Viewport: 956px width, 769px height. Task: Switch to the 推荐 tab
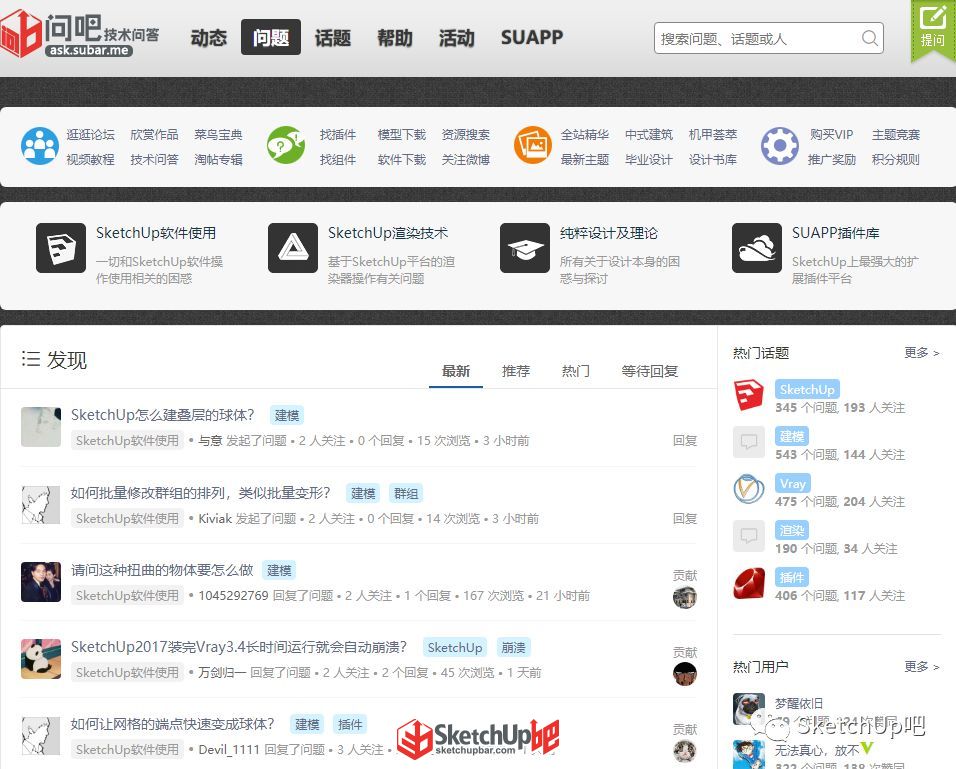pyautogui.click(x=516, y=371)
